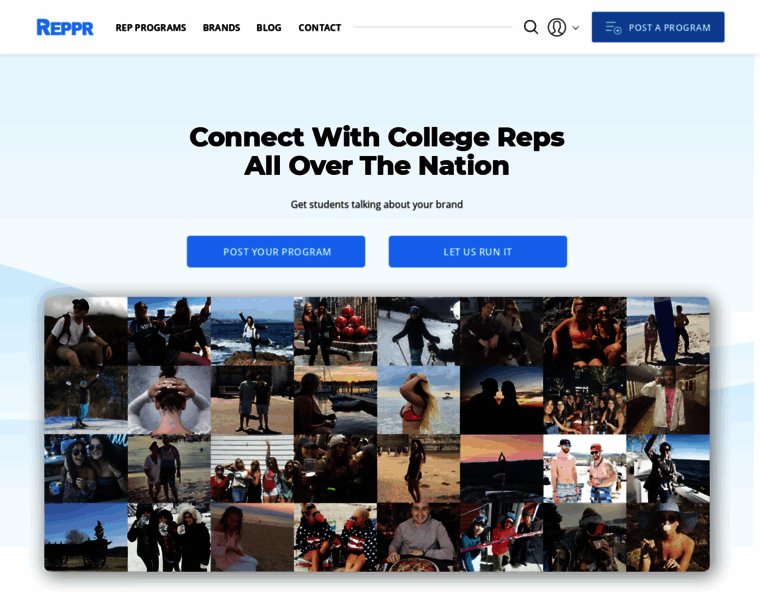Select Contact in the navigation
Image resolution: width=760 pixels, height=600 pixels.
click(320, 28)
